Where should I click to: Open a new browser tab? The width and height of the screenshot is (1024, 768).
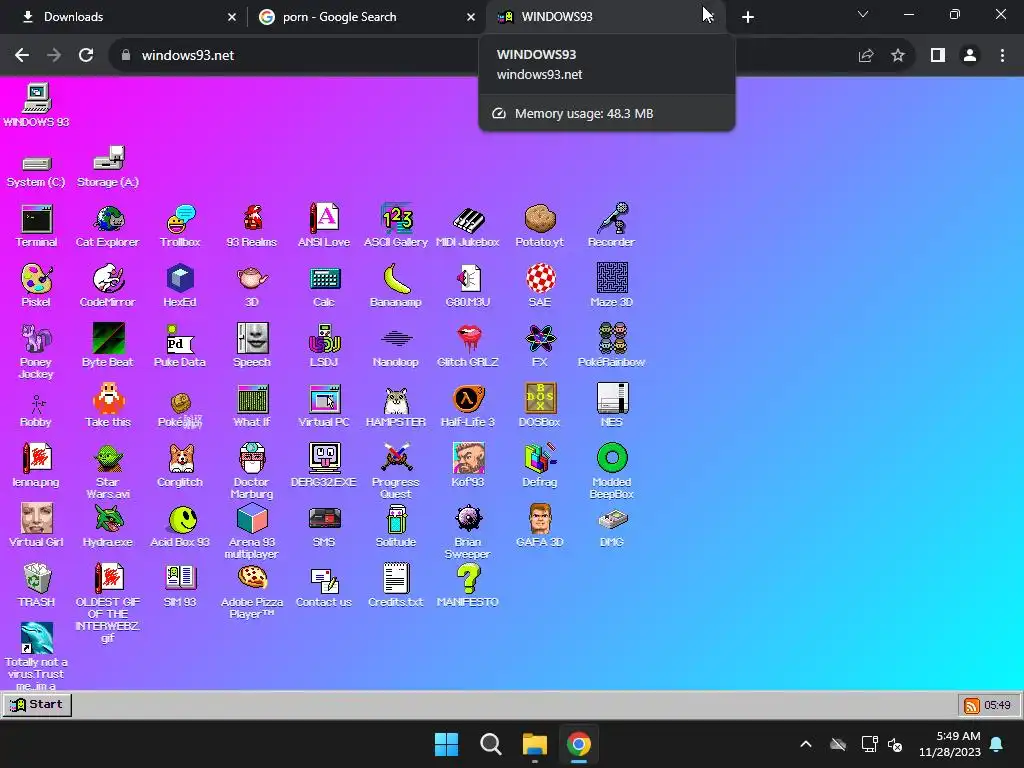(x=748, y=17)
